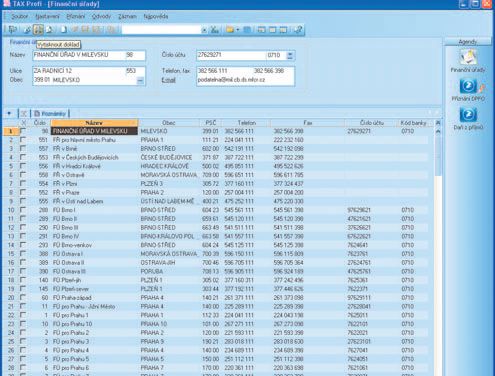Click the HRADEC KRÁLOVÉ Obec cell

point(169,166)
